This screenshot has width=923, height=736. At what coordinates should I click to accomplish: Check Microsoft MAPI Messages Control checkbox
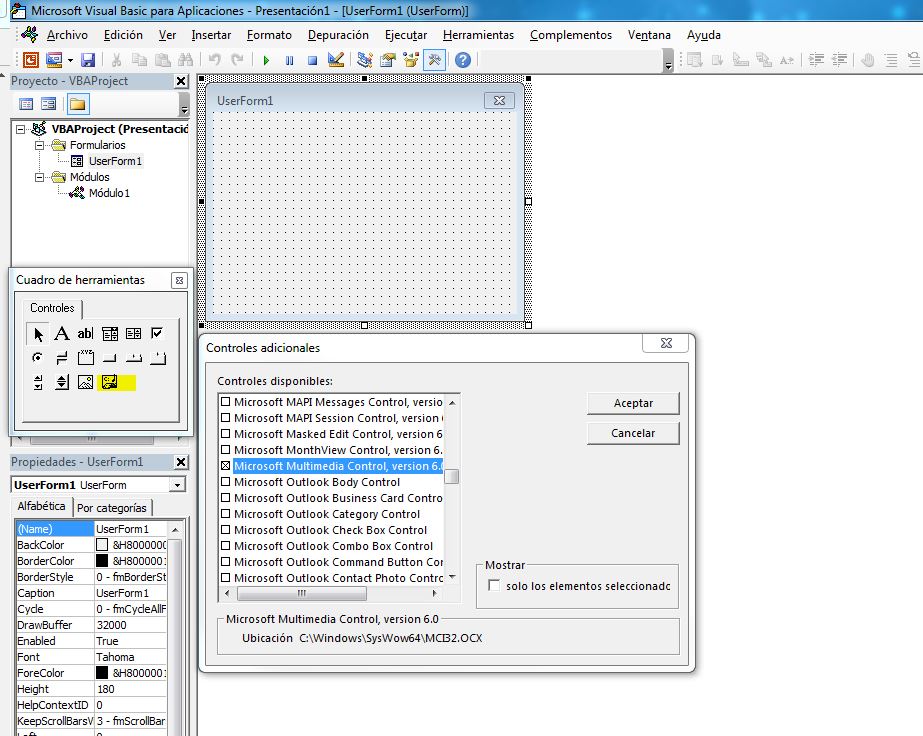(x=225, y=402)
